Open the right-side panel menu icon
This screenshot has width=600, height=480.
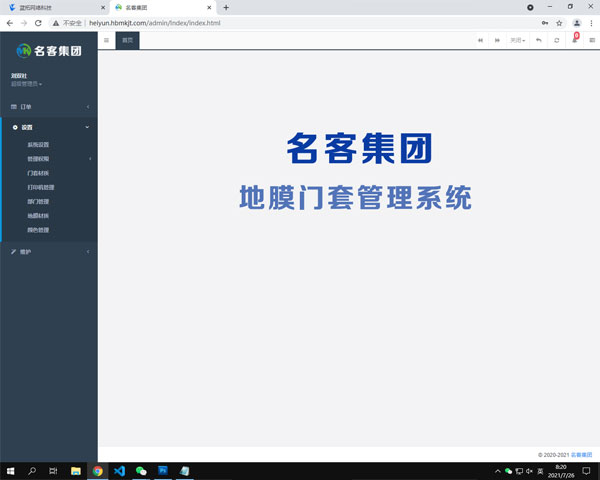click(591, 40)
